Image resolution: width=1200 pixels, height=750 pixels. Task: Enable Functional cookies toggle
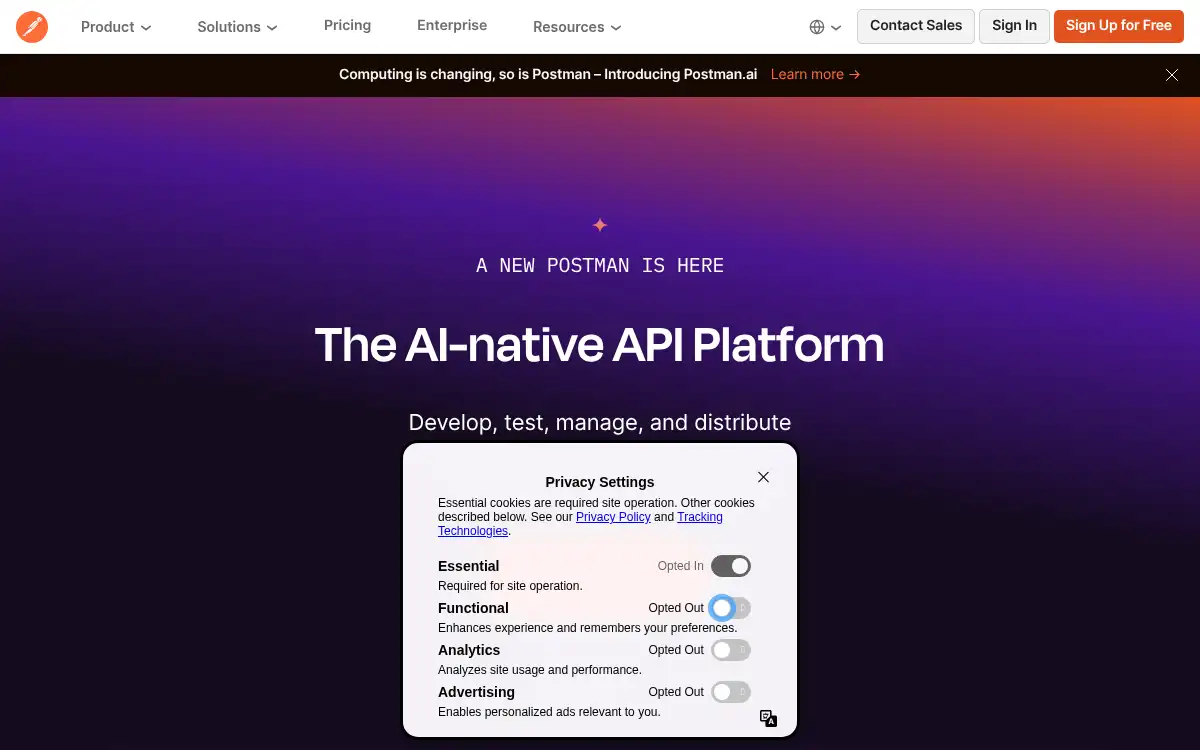[x=731, y=608]
